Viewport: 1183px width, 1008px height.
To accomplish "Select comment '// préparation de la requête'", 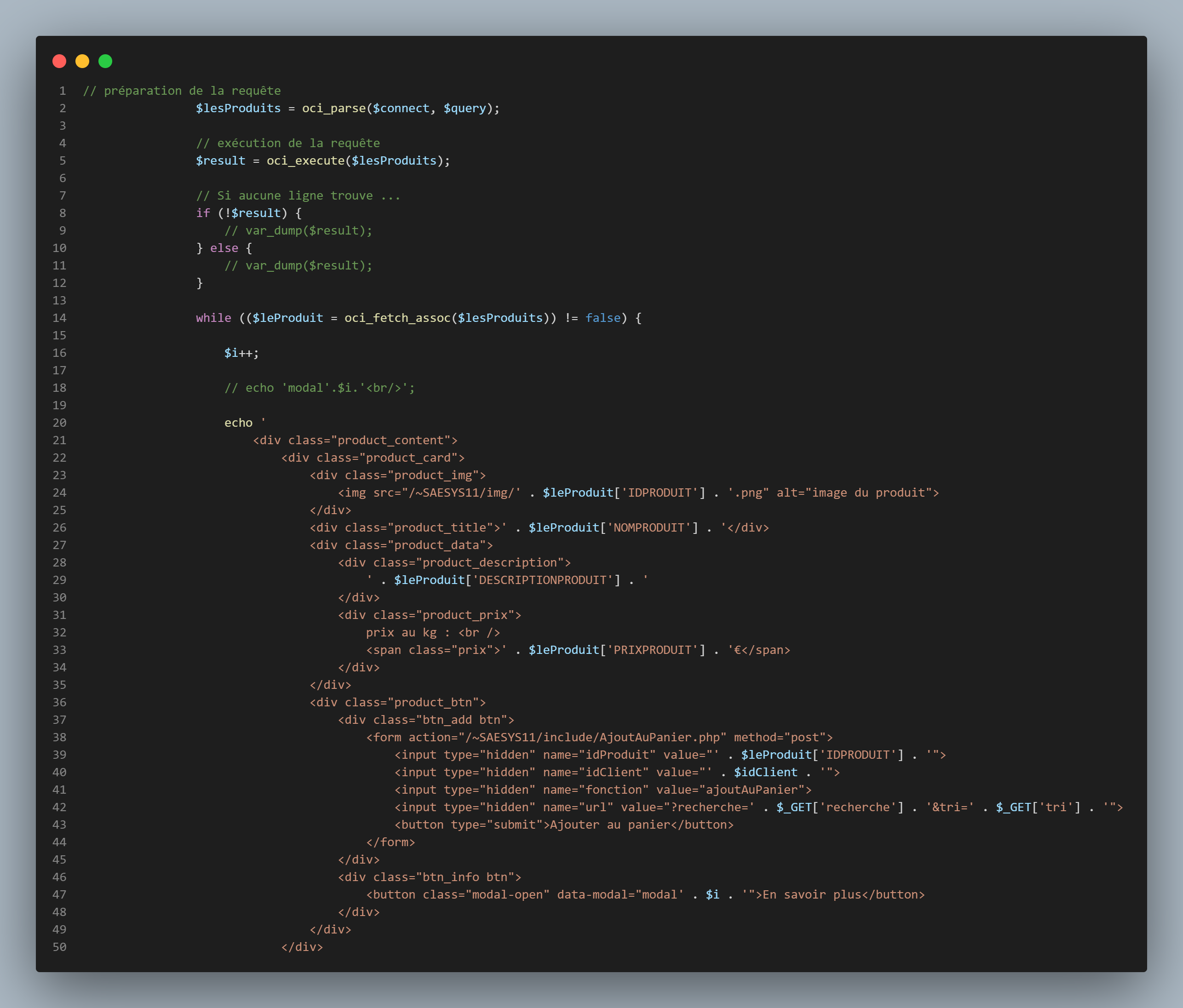I will point(182,91).
